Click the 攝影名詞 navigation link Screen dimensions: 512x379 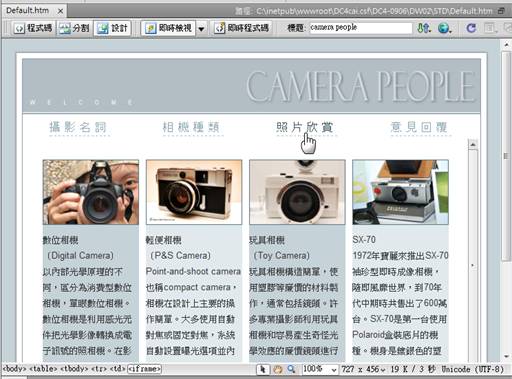(78, 127)
